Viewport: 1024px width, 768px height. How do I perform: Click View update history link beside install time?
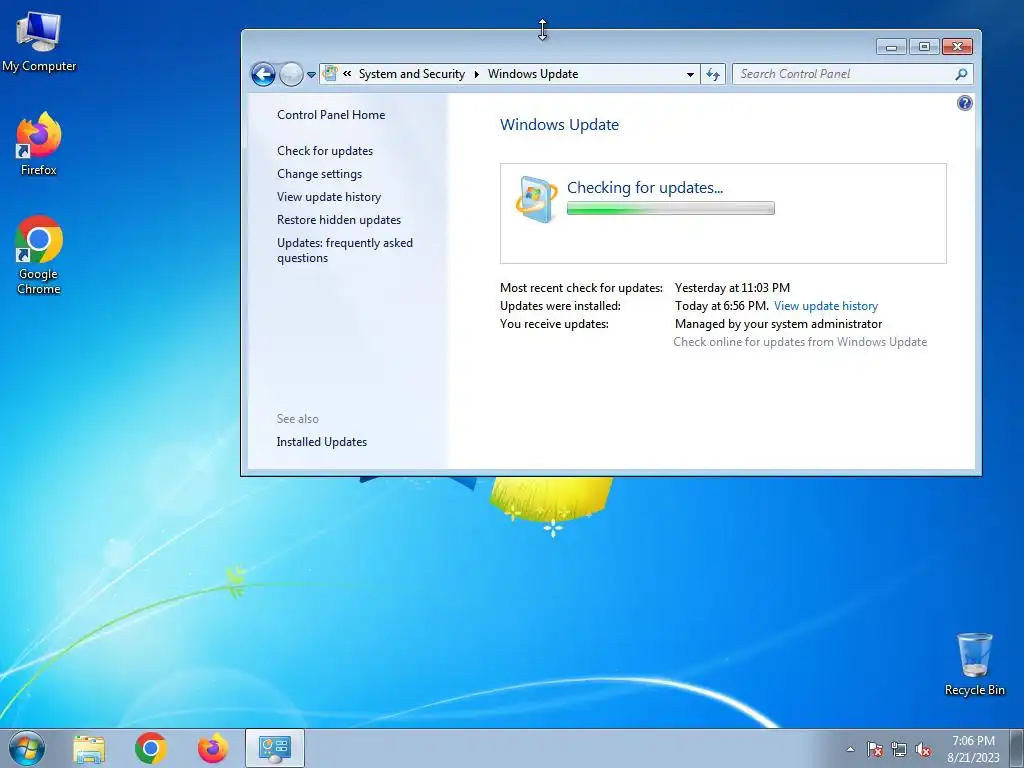tap(826, 306)
